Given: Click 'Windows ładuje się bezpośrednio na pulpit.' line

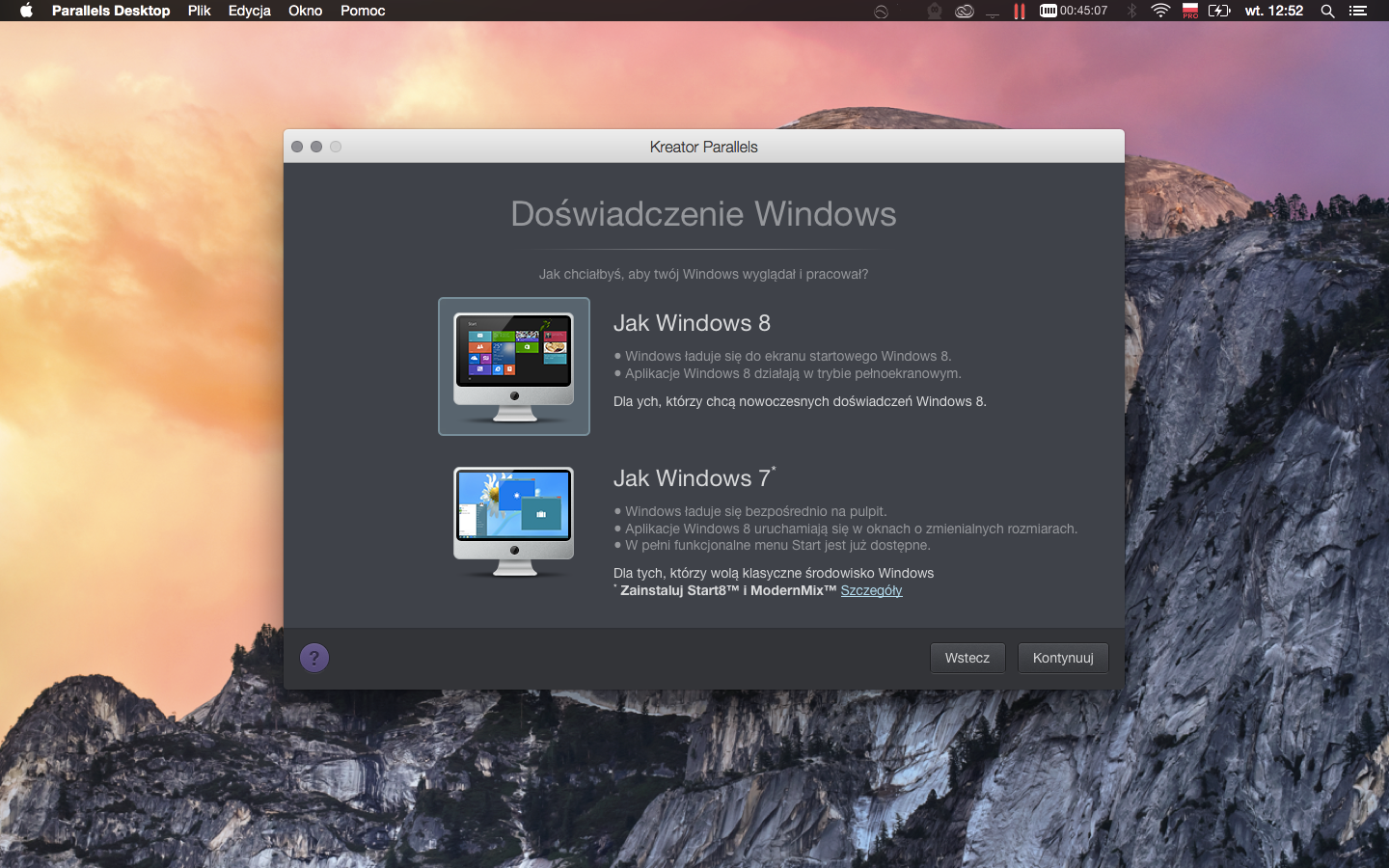Looking at the screenshot, I should pos(750,511).
